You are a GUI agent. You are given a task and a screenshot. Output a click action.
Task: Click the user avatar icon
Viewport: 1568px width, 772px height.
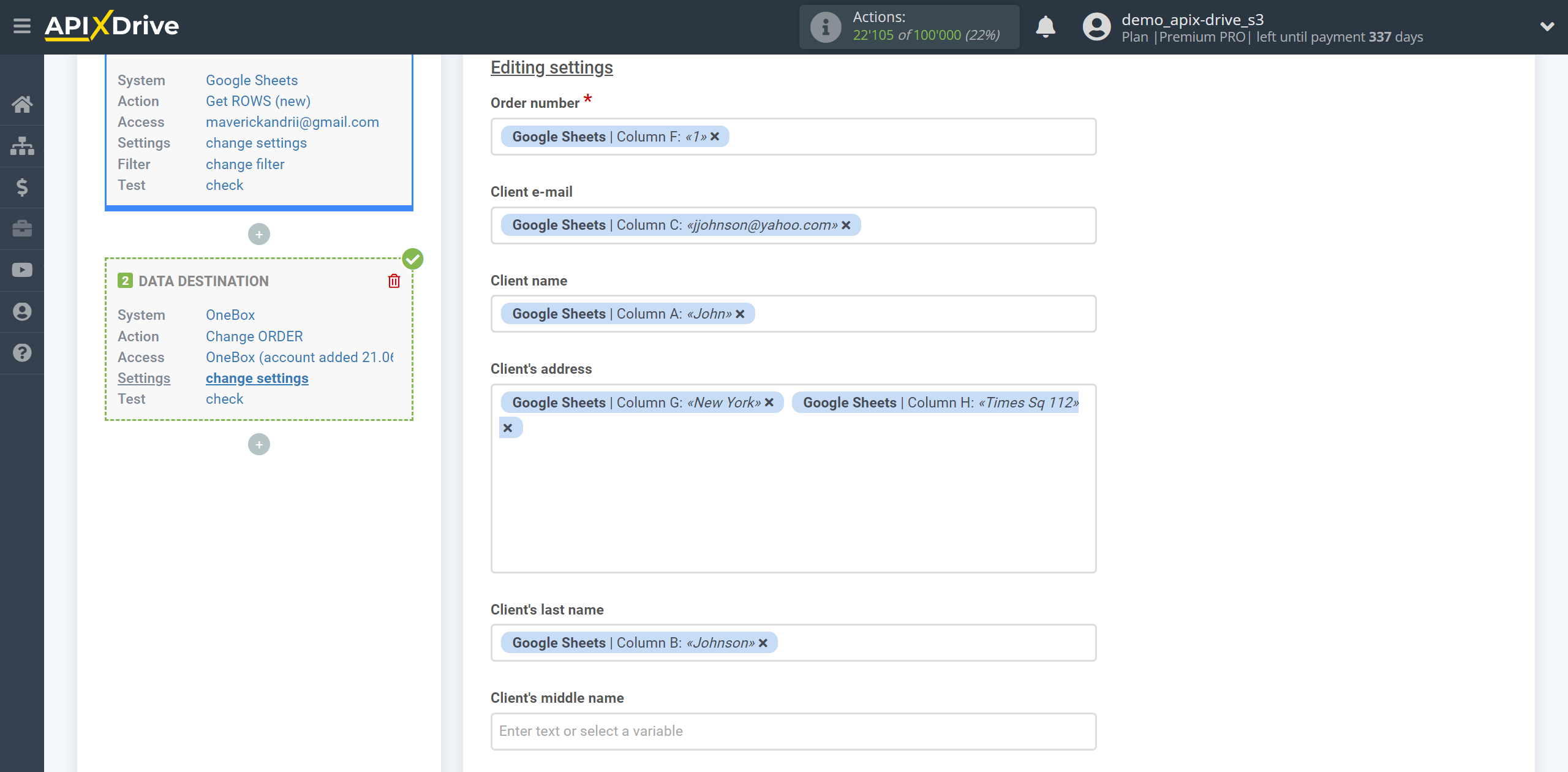click(x=1096, y=27)
